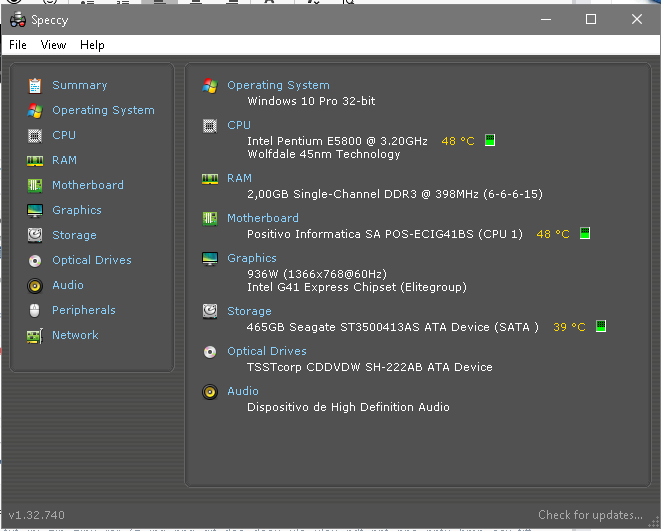
Task: Click the RAM '2,00GB Single-Channel DDR3' line
Action: pyautogui.click(x=395, y=194)
